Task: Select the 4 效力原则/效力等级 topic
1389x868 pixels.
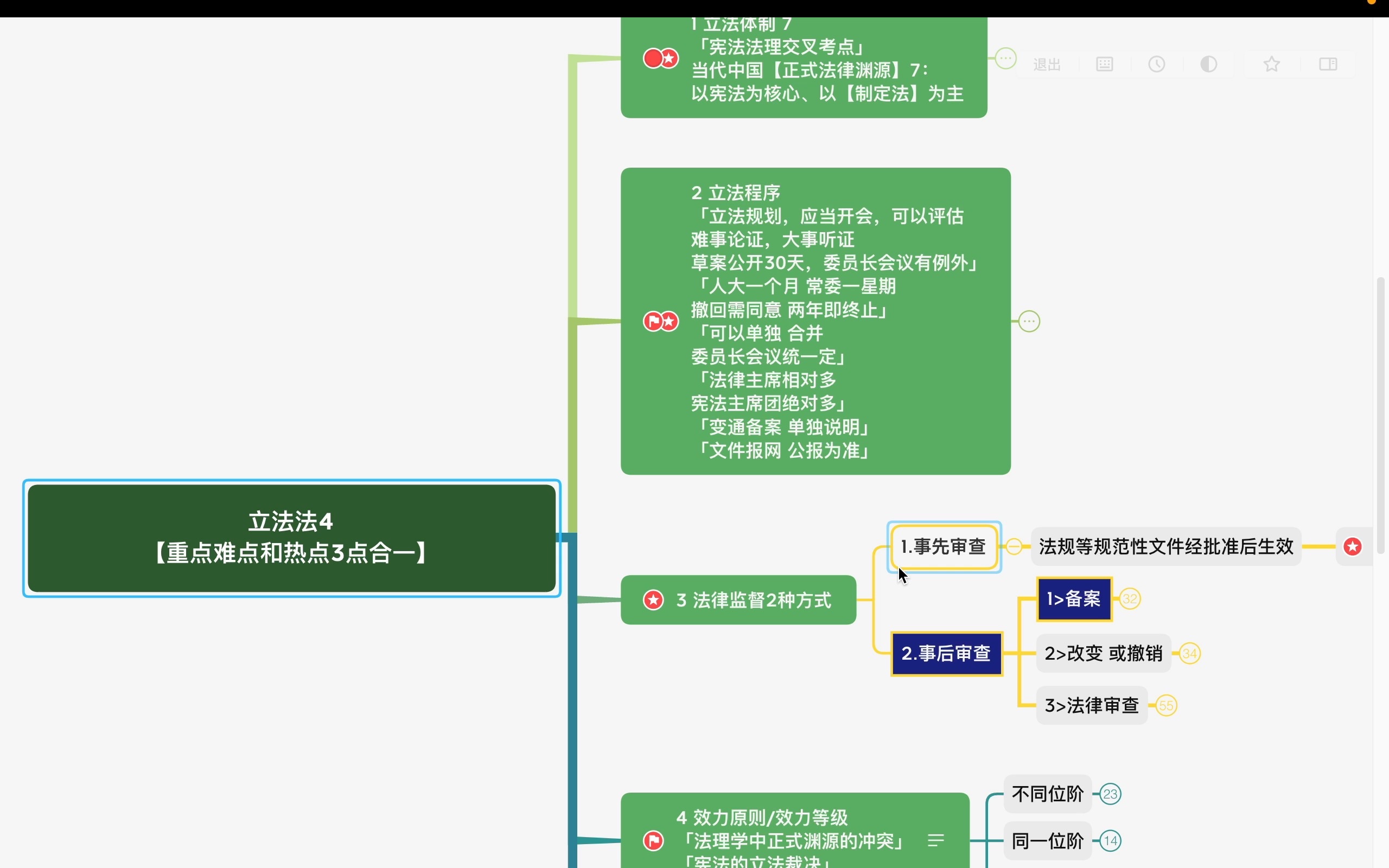Action: [795, 831]
